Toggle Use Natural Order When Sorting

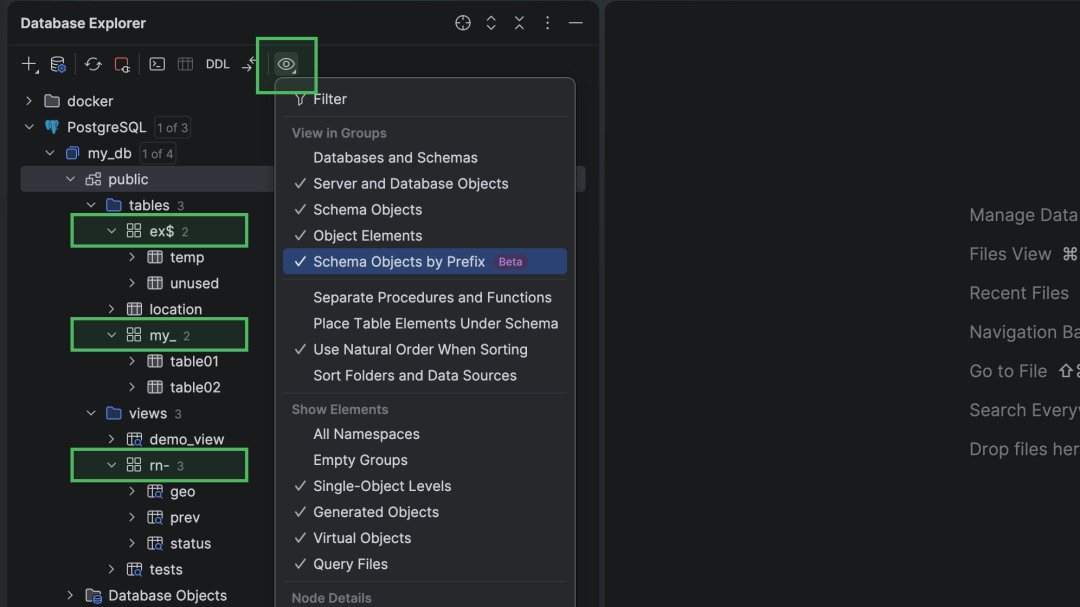coord(425,349)
